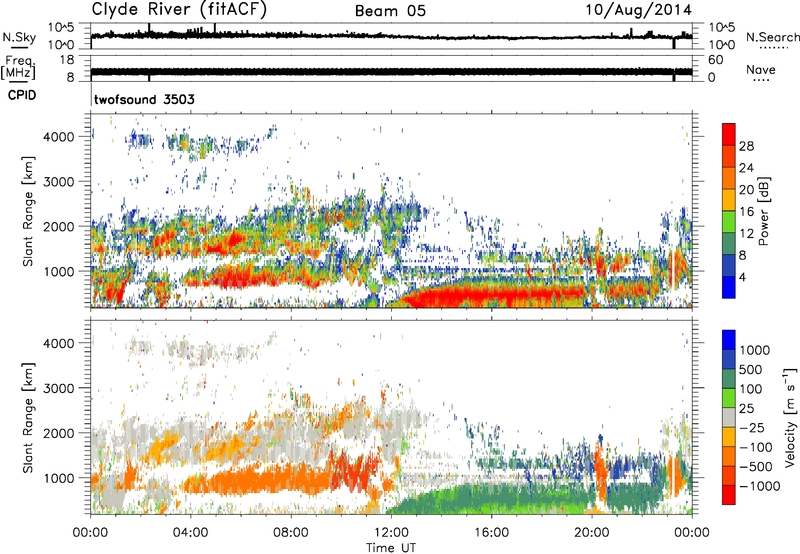This screenshot has width=800, height=554.
Task: Click the '28' Power colorbar label
Action: [x=746, y=146]
